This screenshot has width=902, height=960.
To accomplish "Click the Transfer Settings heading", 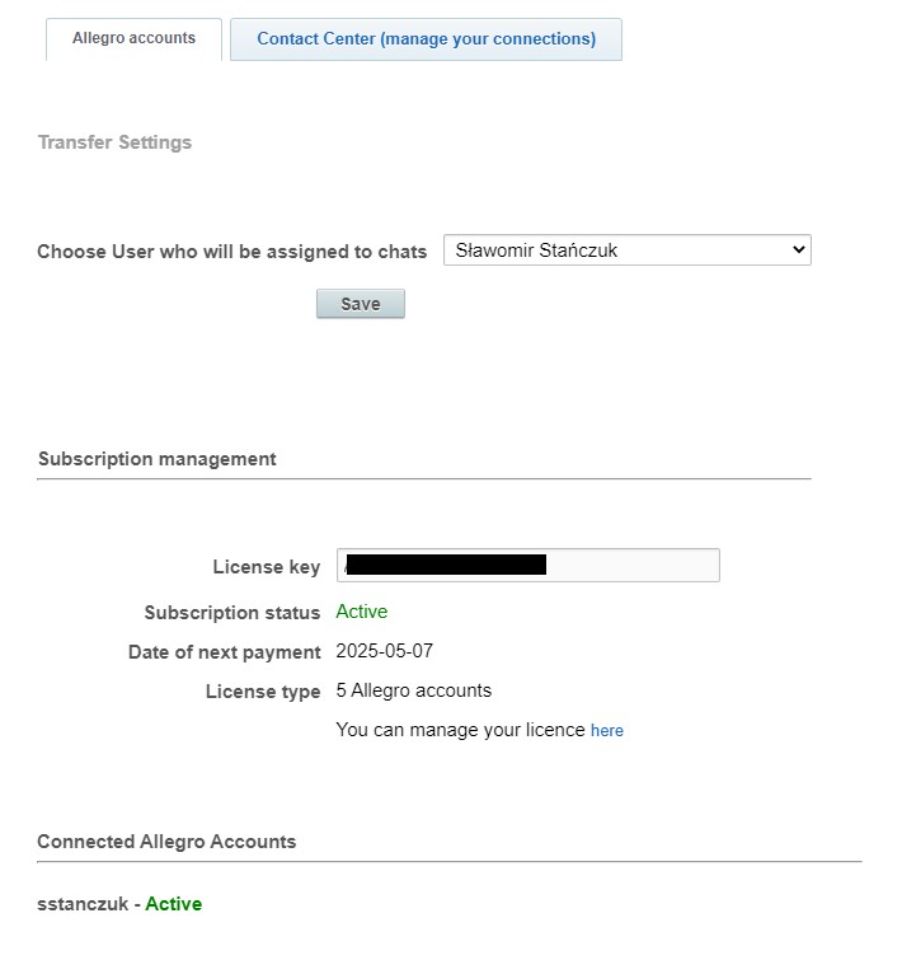I will pyautogui.click(x=114, y=143).
